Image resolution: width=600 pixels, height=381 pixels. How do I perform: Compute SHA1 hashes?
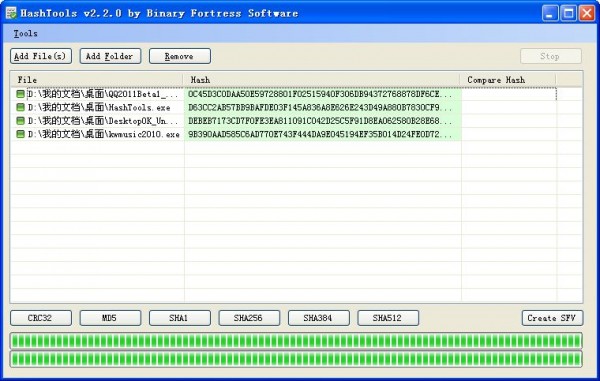(180, 318)
